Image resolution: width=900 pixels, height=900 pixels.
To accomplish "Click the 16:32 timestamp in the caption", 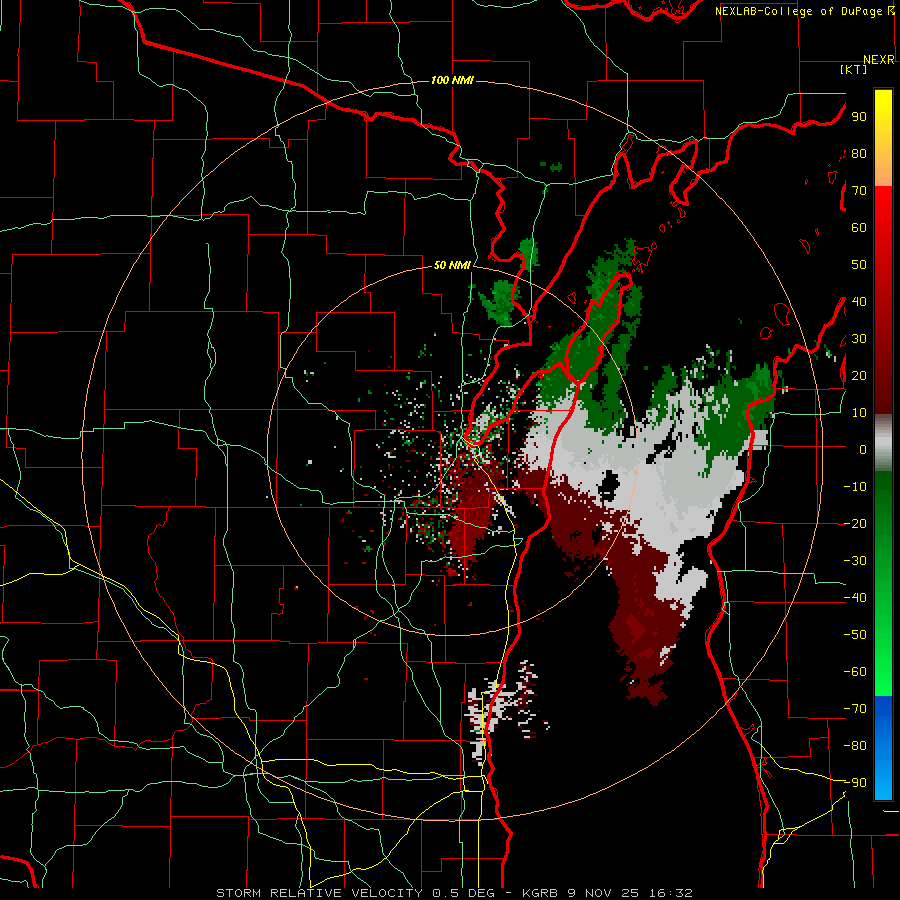I will (670, 893).
